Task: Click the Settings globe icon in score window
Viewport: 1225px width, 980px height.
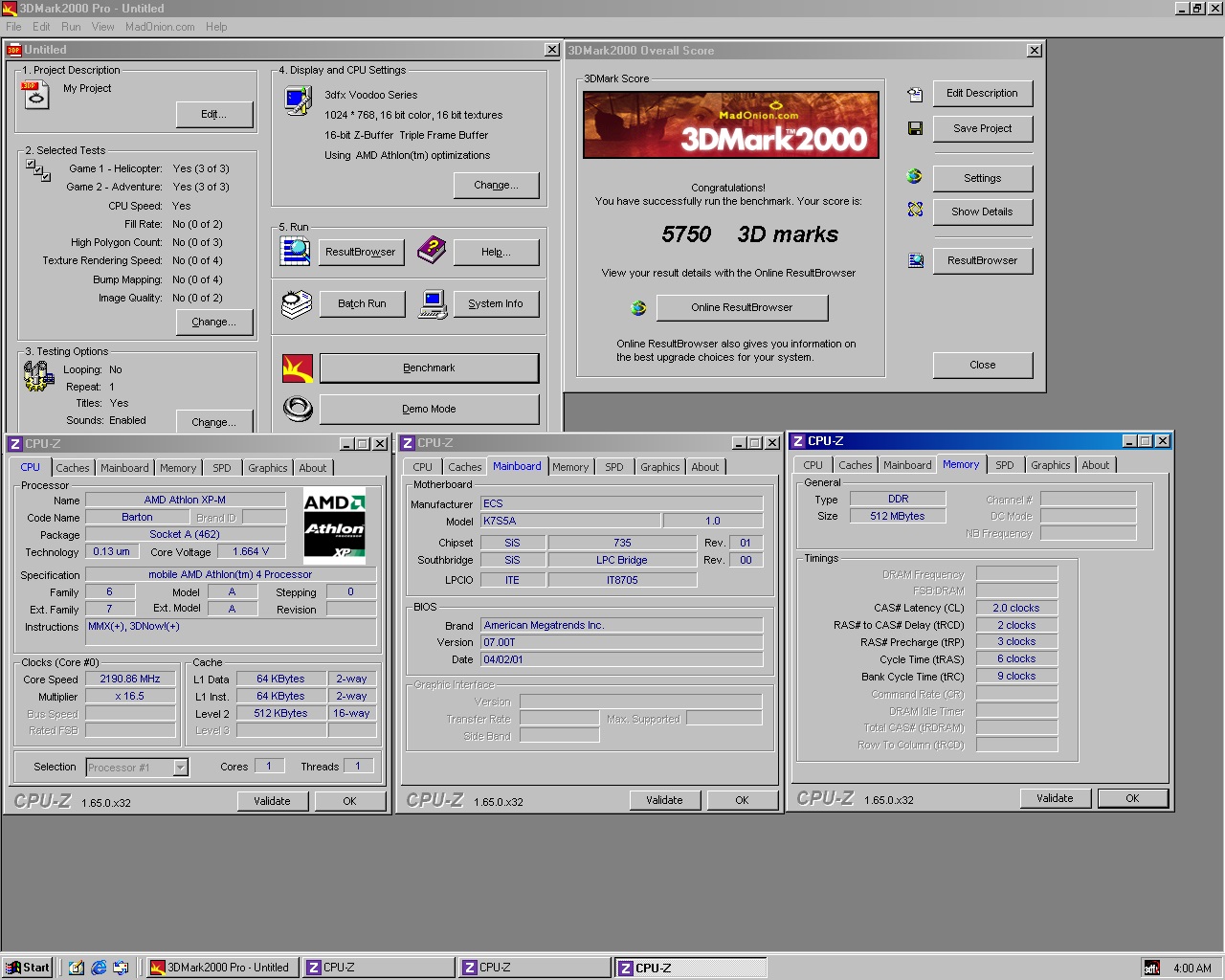Action: 915,177
